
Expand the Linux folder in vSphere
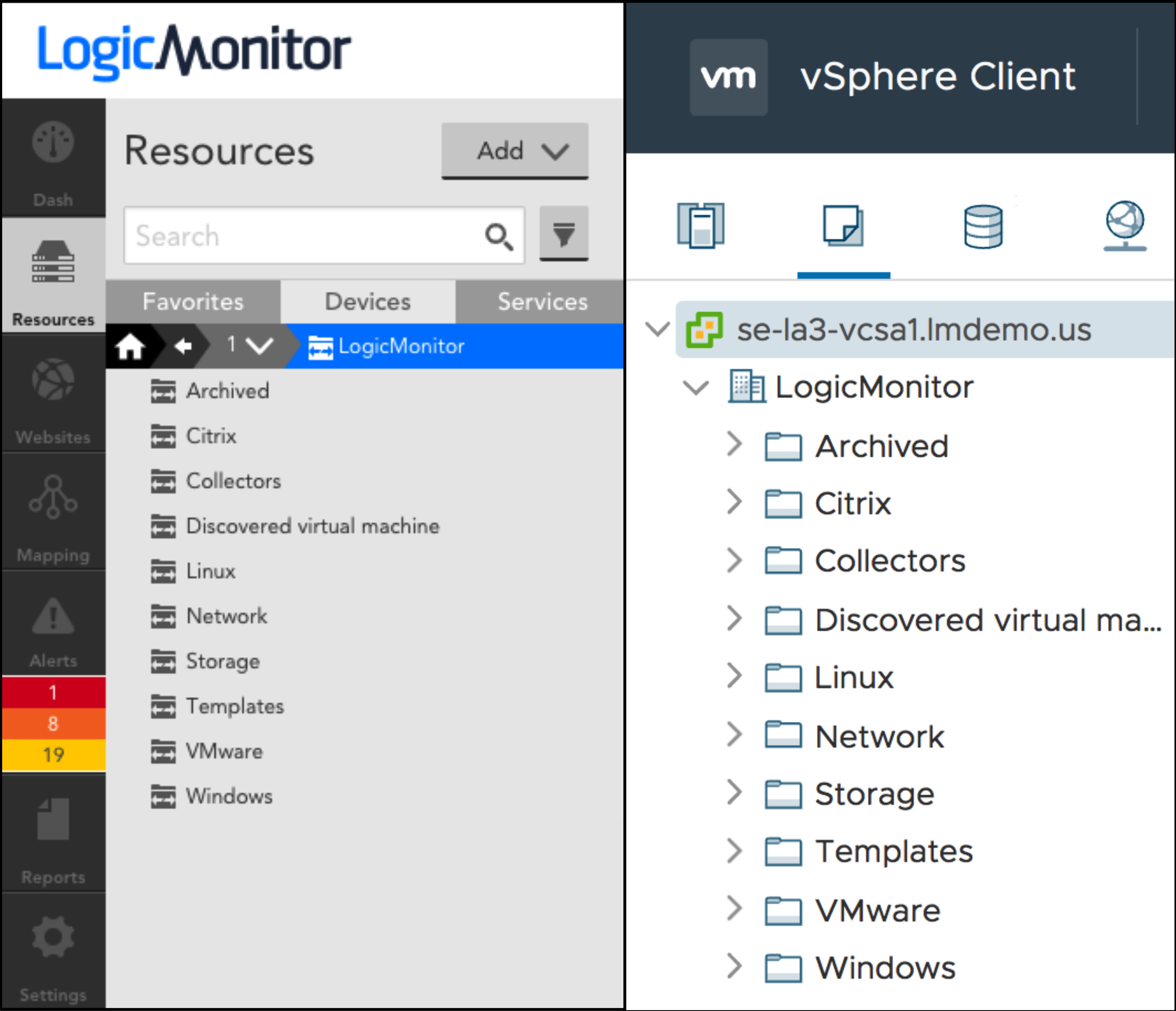tap(735, 676)
